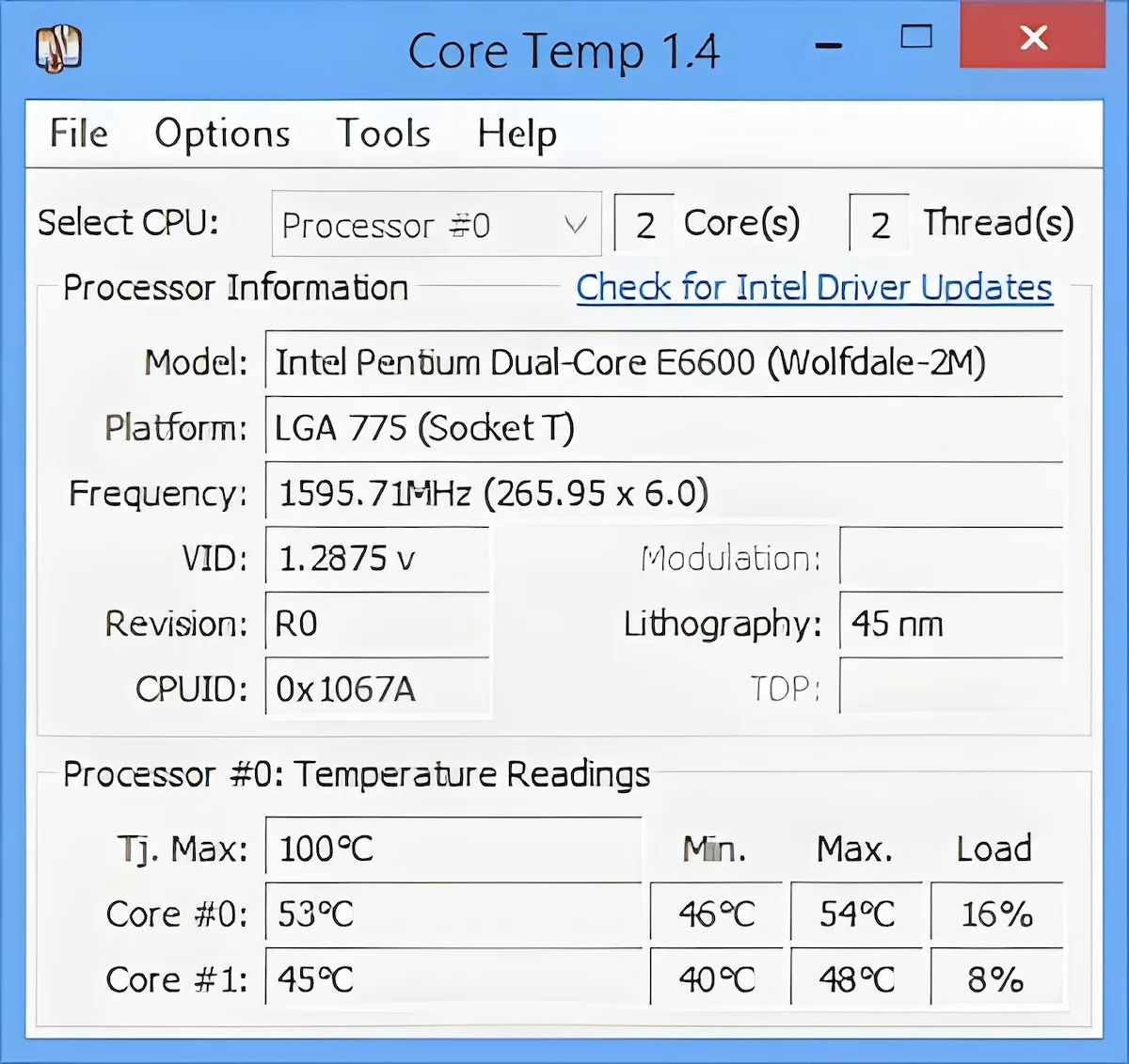The height and width of the screenshot is (1064, 1129).
Task: Open the Tools menu
Action: pos(383,134)
